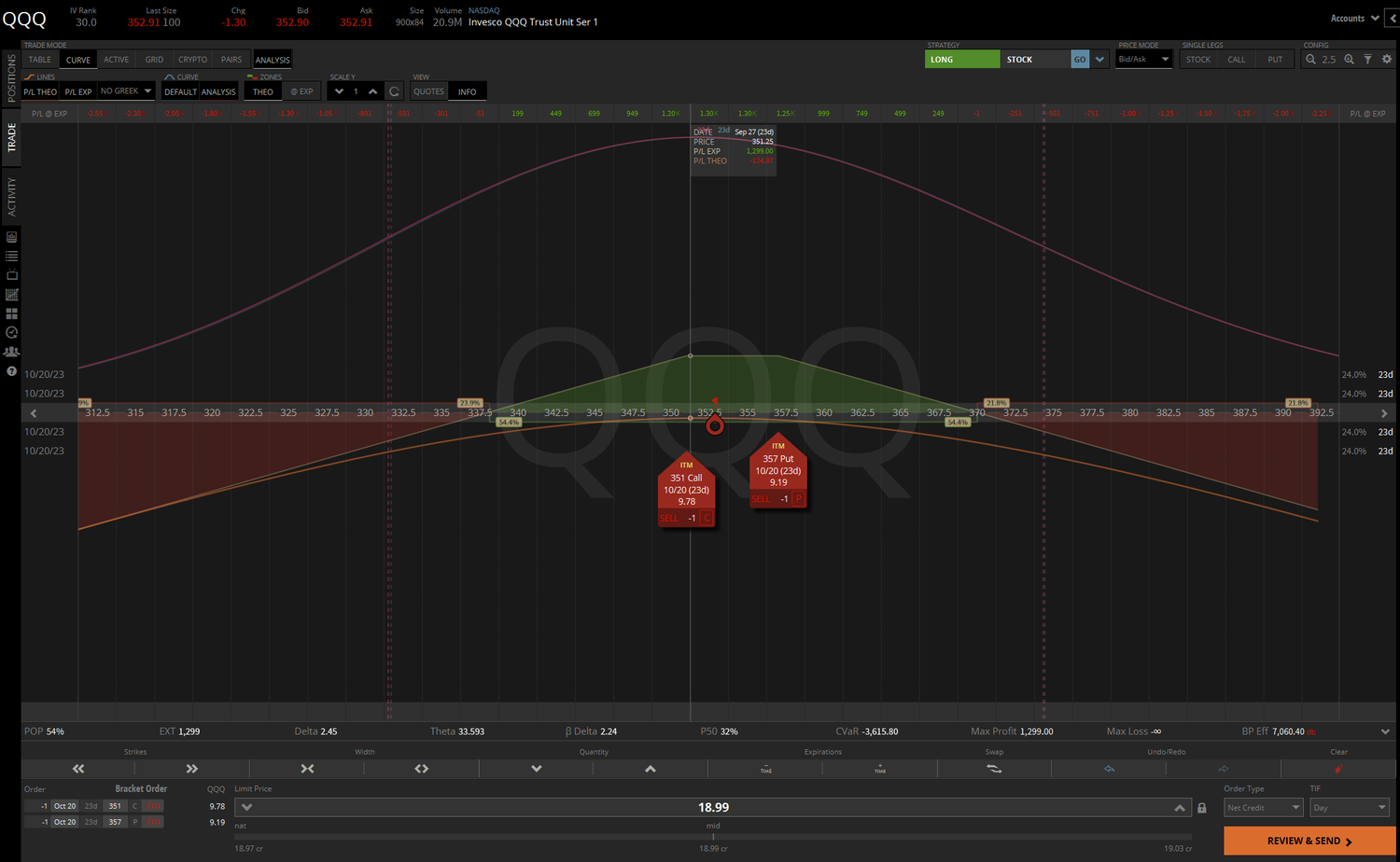Toggle the P/L THEO line

click(40, 91)
